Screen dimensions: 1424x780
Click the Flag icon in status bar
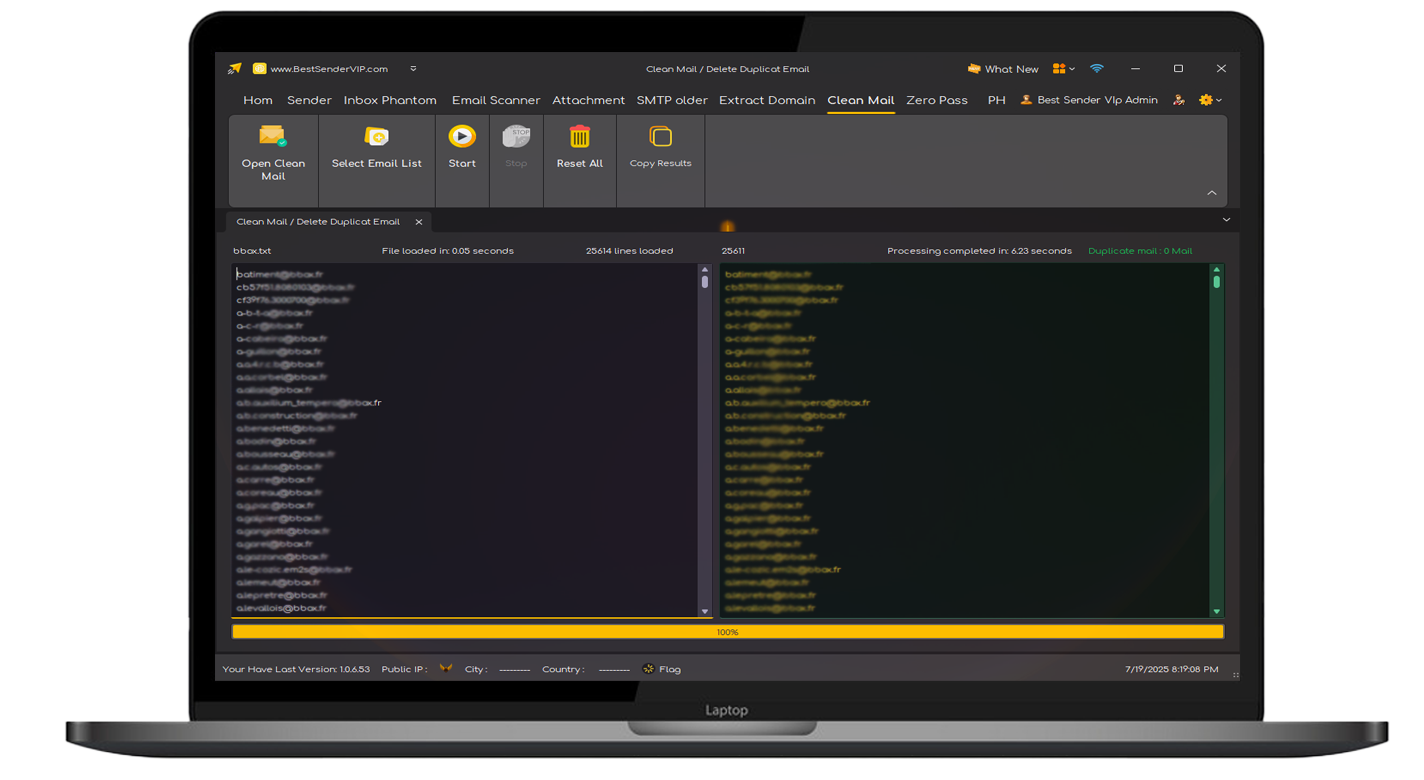click(648, 669)
